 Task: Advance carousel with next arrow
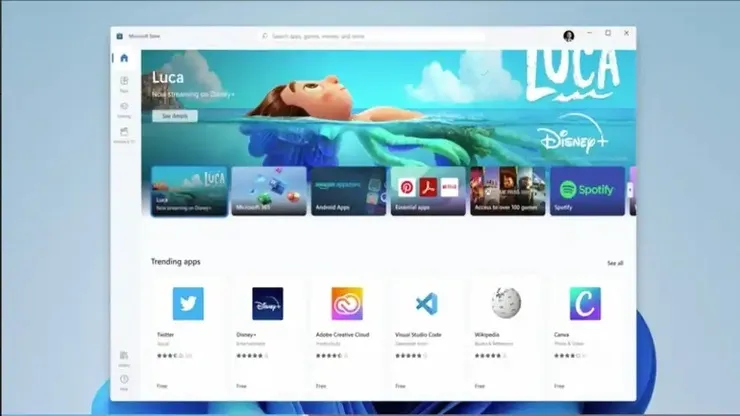630,190
